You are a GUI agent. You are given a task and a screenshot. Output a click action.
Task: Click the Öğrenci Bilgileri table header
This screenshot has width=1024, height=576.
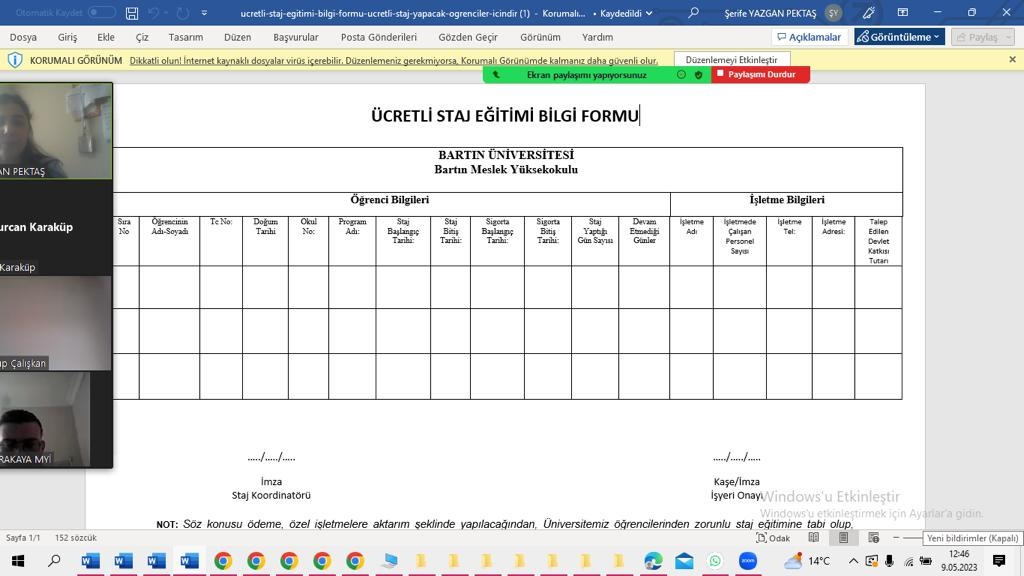[x=390, y=200]
